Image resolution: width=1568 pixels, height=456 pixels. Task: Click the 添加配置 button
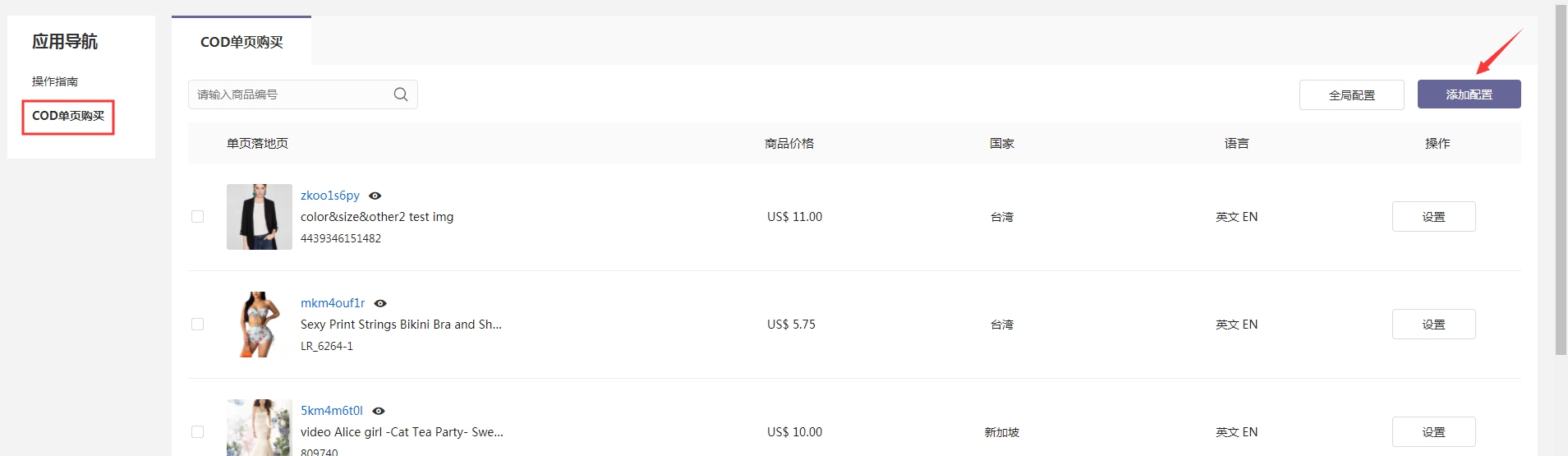coord(1469,94)
